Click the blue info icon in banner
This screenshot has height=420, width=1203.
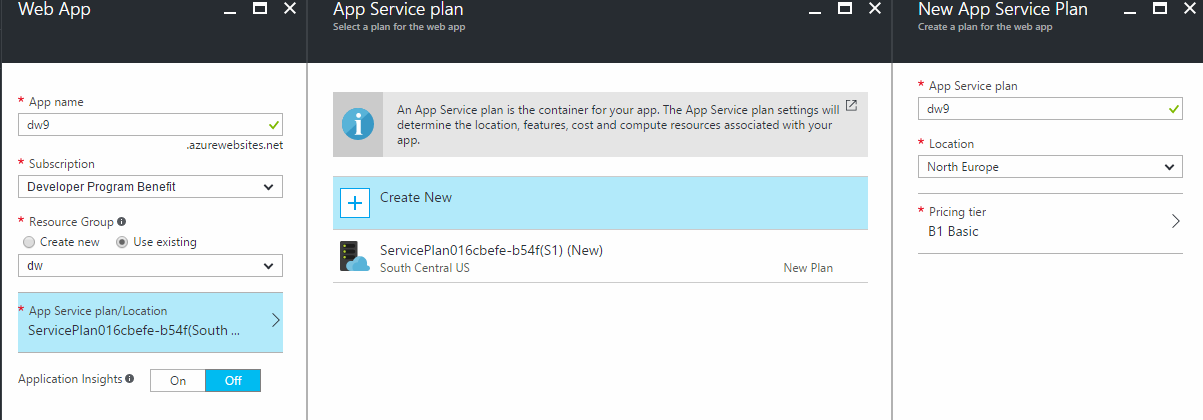357,125
